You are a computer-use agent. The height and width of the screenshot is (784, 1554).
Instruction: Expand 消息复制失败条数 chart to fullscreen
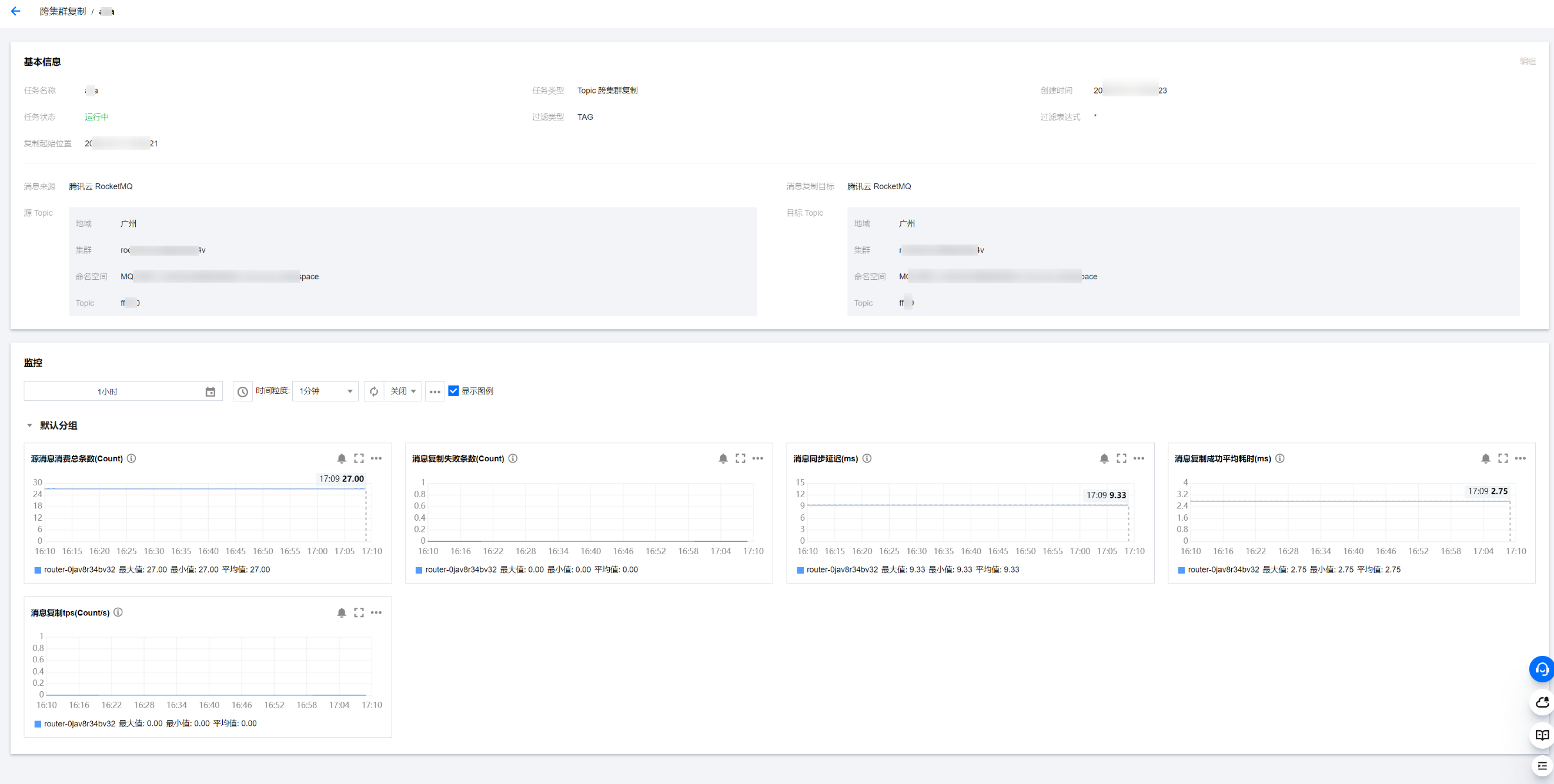[740, 458]
